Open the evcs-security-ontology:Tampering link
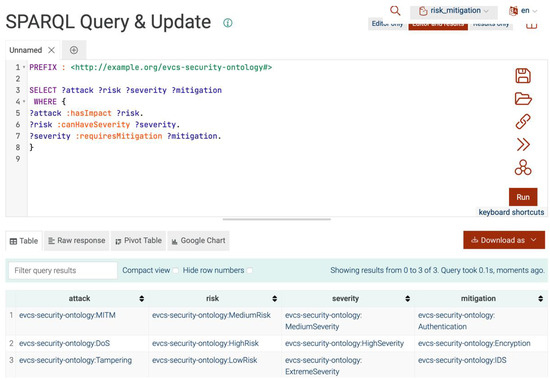 pos(75,360)
